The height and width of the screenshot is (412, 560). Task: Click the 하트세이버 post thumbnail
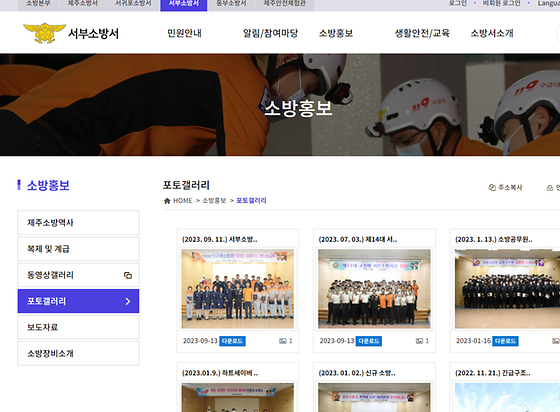(x=238, y=397)
